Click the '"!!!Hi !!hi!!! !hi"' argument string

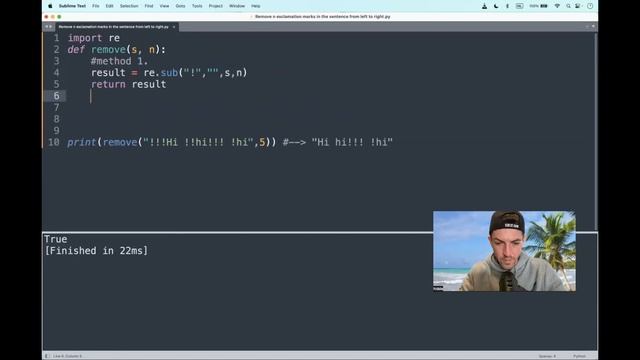pyautogui.click(x=198, y=142)
